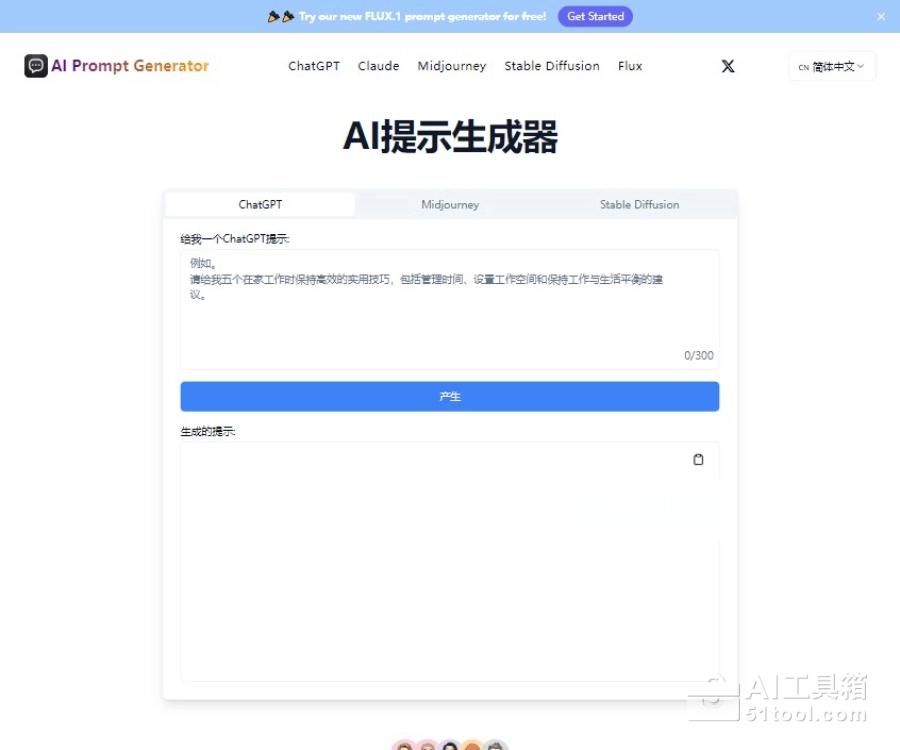The image size is (900, 750).
Task: Copy generated prompt using clipboard icon
Action: (698, 459)
